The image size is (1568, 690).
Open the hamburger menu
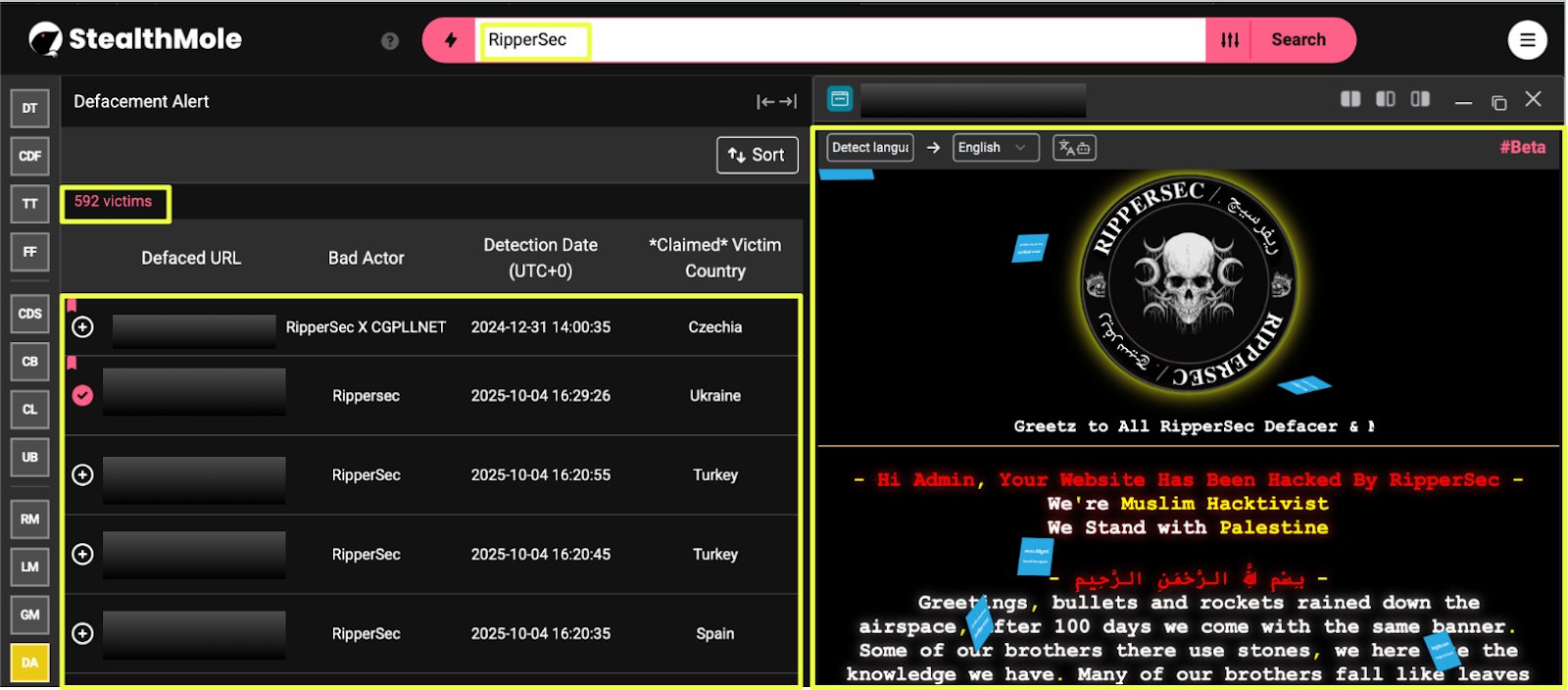(1527, 40)
